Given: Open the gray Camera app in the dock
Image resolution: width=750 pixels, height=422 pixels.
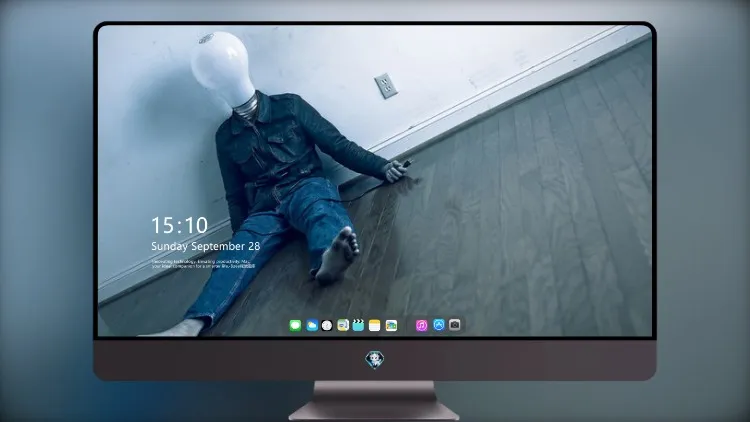Looking at the screenshot, I should [455, 325].
